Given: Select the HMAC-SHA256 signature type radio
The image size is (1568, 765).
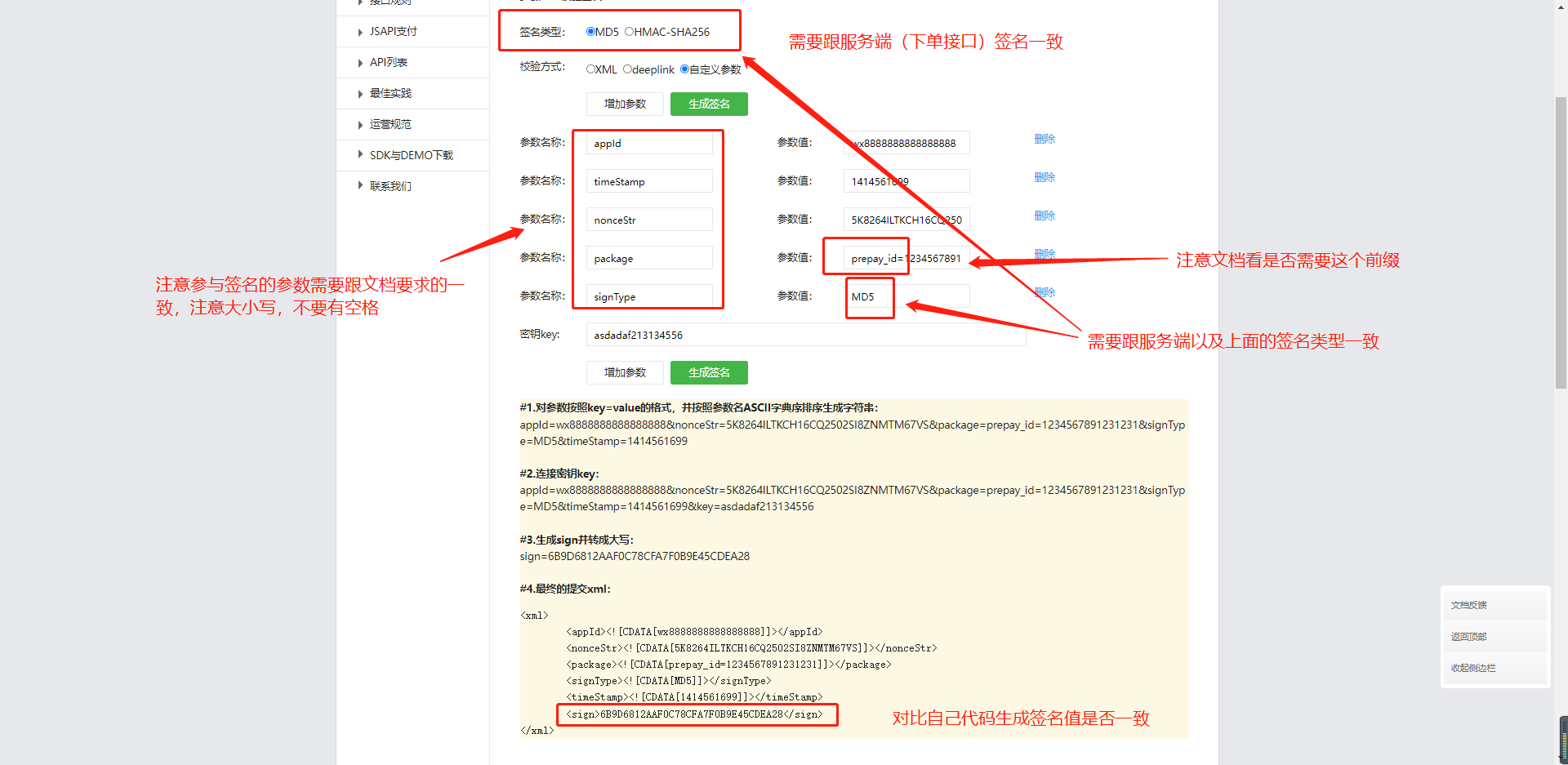Looking at the screenshot, I should click(x=629, y=32).
